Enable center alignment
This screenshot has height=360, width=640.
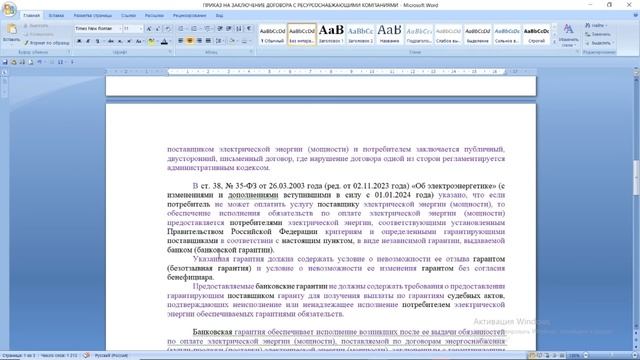pos(190,41)
